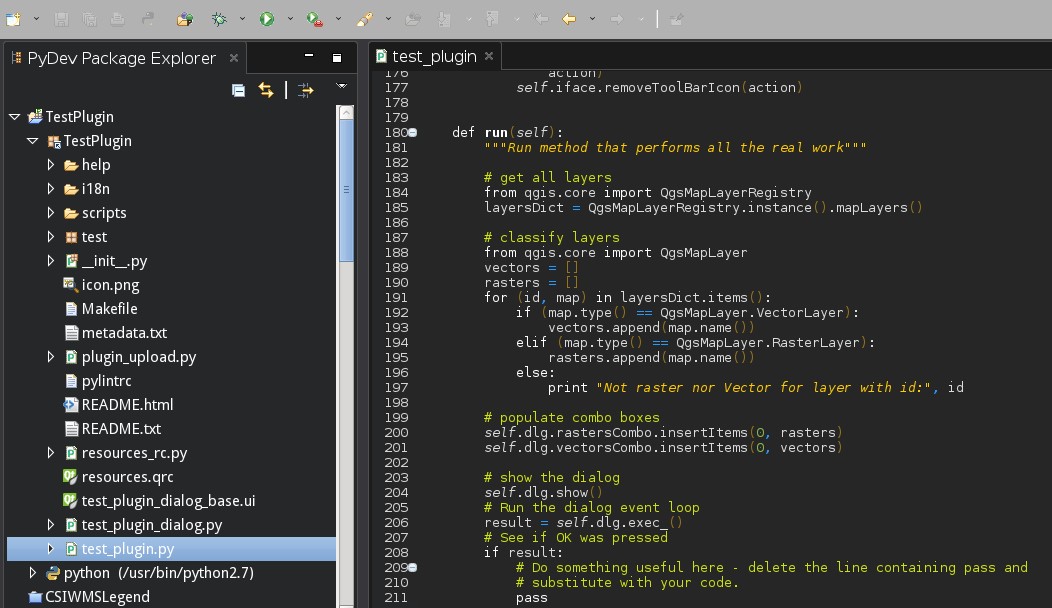Viewport: 1052px width, 608px height.
Task: Click the Save icon in the toolbar
Action: (x=62, y=19)
